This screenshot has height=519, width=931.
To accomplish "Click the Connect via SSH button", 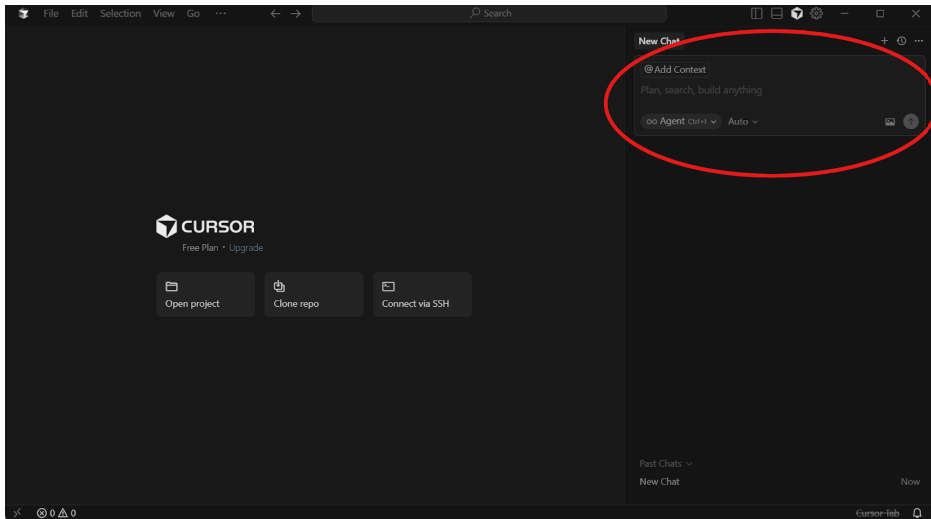I will (x=422, y=295).
